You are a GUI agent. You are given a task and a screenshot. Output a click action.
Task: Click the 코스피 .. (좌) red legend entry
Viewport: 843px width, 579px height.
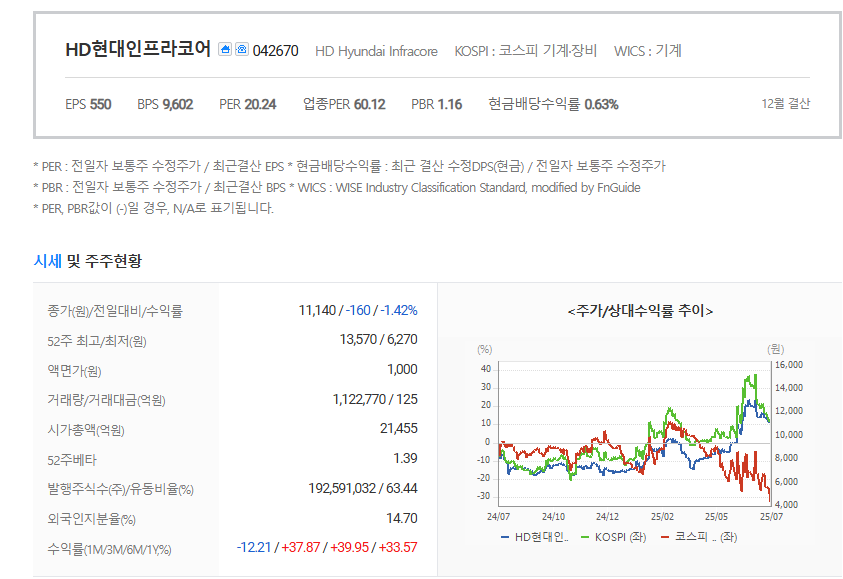(x=699, y=537)
